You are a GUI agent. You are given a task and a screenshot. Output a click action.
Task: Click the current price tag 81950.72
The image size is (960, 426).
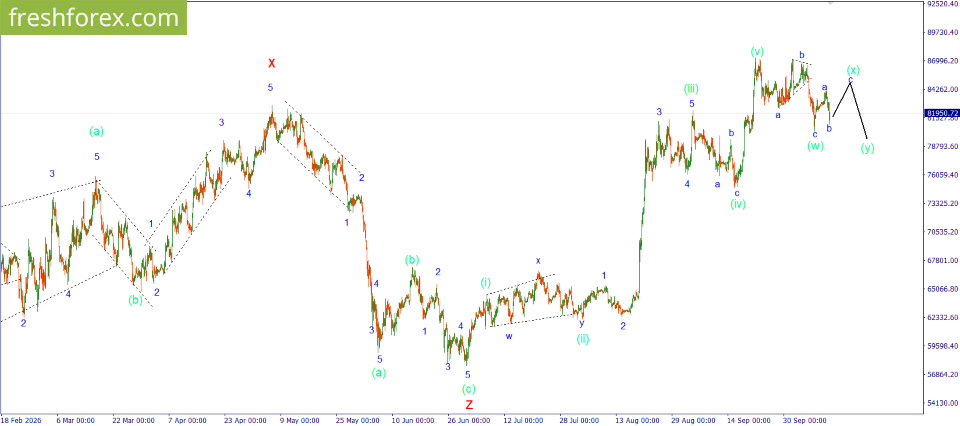click(941, 113)
